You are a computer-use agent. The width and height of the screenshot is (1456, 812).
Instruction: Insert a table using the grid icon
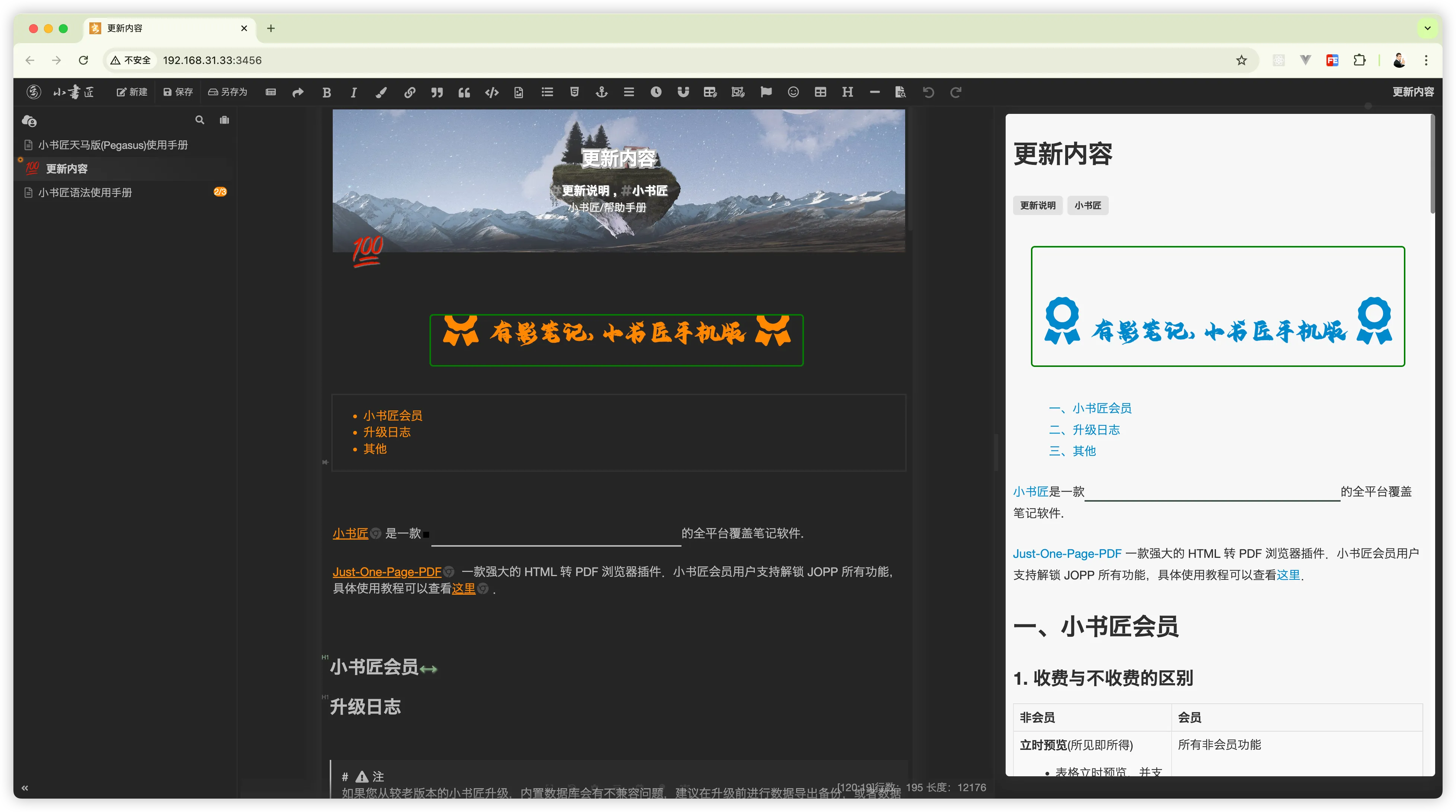(x=821, y=92)
